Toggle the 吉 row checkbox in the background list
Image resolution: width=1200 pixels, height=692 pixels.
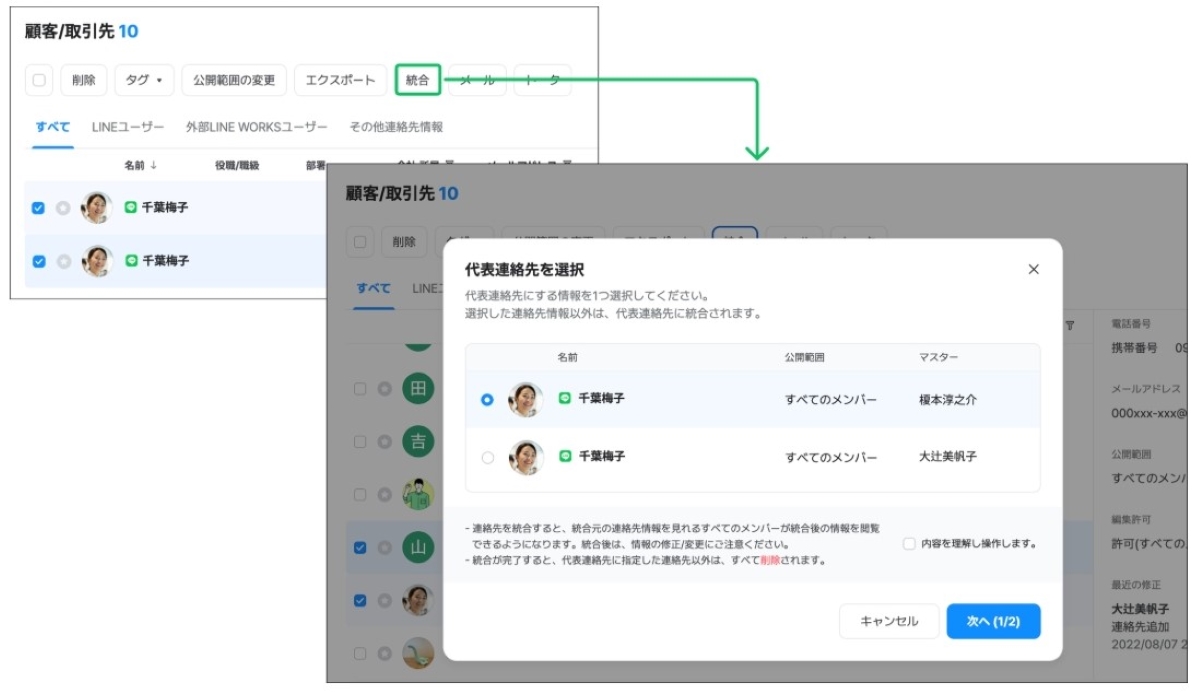pos(360,441)
